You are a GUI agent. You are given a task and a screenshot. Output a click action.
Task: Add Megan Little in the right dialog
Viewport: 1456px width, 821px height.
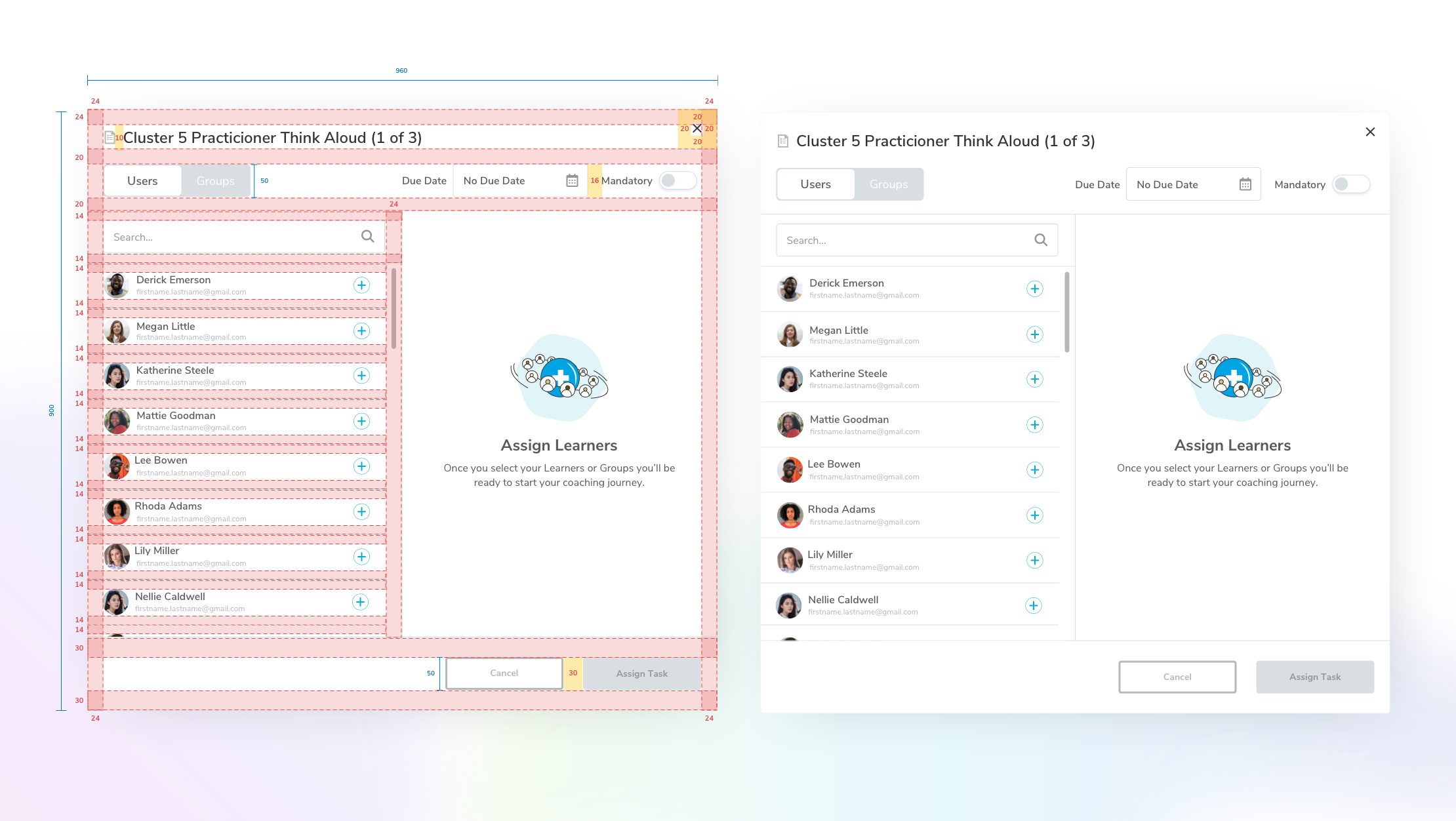click(1035, 334)
